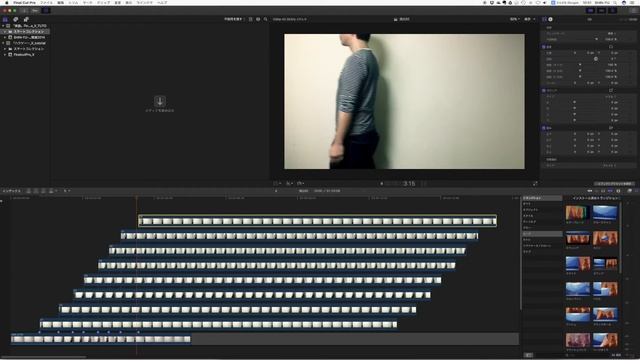
Task: Open the overwrite edit icon dropdown in the timeline toolbar
Action: [53, 191]
